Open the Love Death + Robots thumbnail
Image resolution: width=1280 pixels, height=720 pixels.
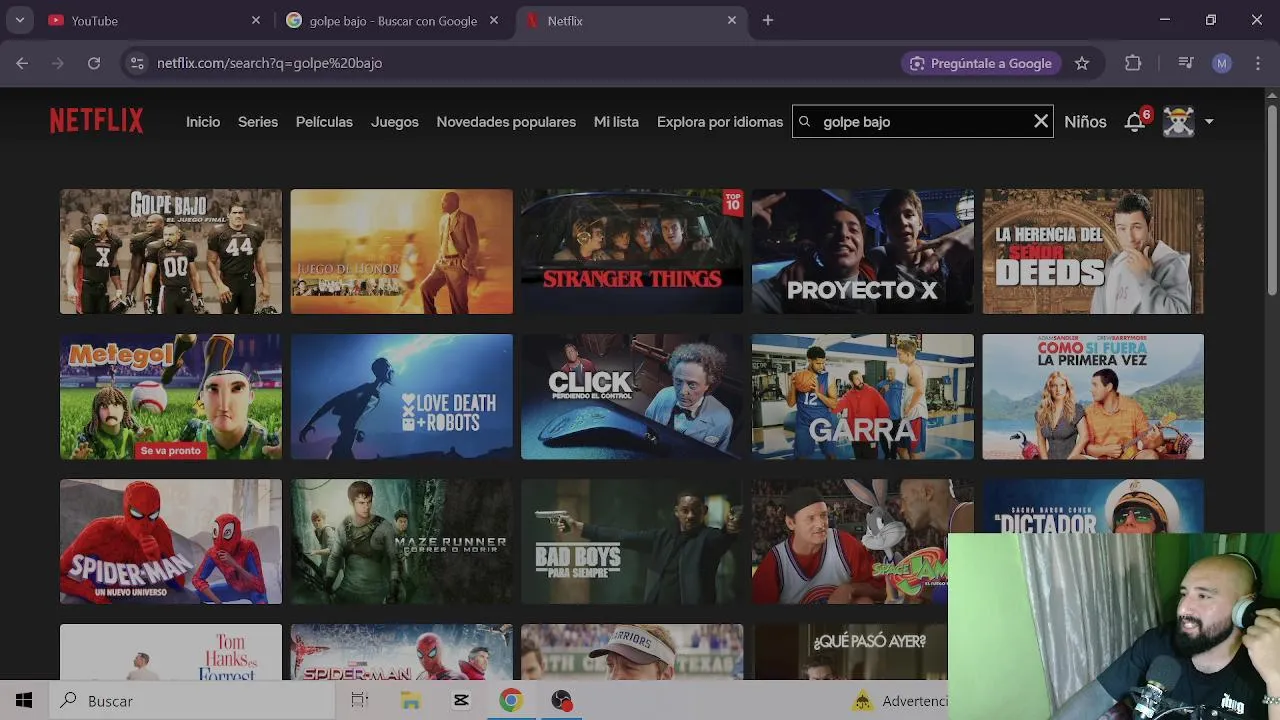[402, 397]
